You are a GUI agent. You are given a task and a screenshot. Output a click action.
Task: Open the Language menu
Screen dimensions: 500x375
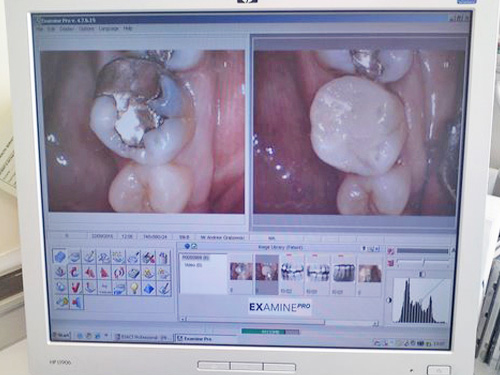click(109, 29)
